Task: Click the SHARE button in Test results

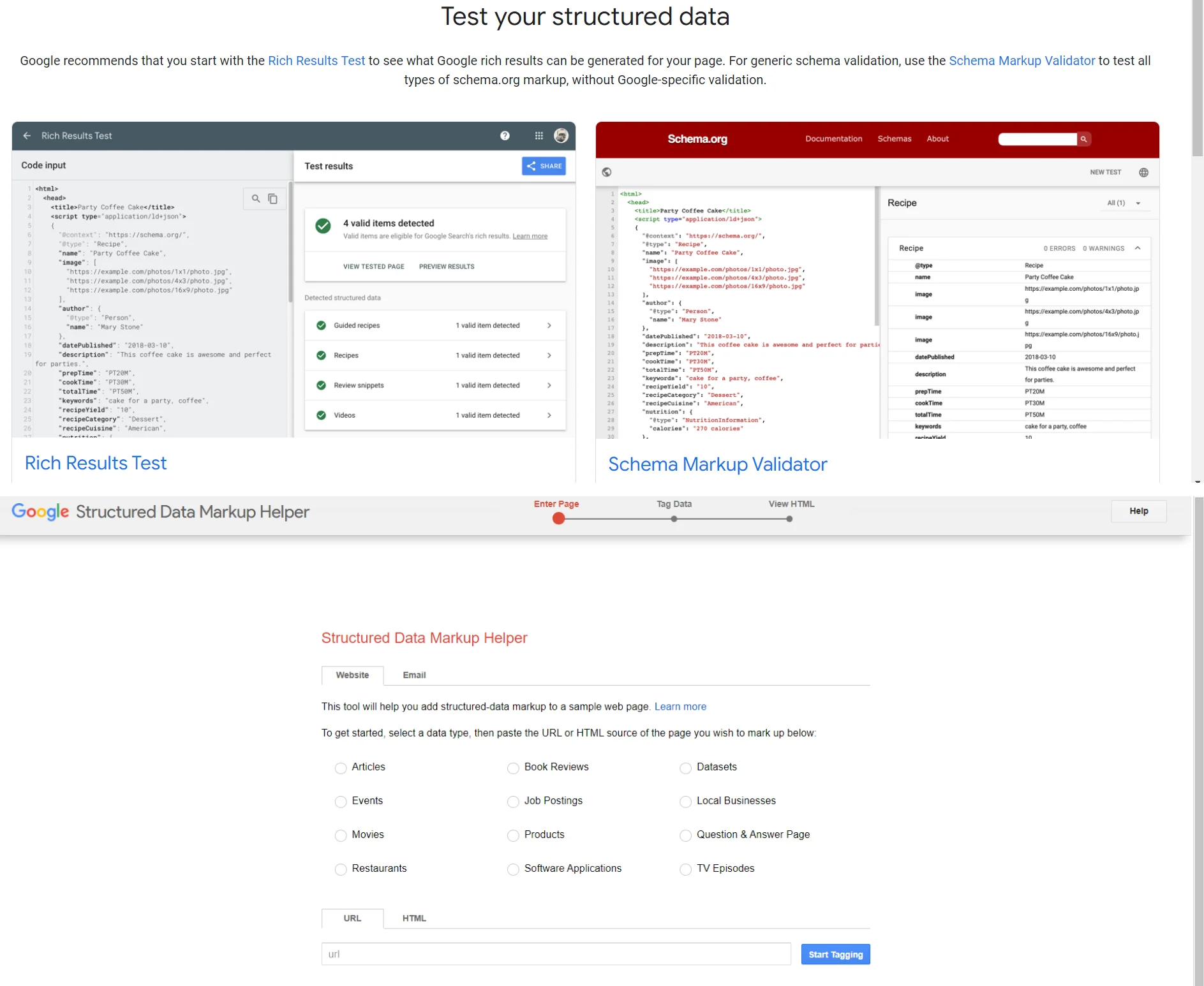Action: click(544, 166)
